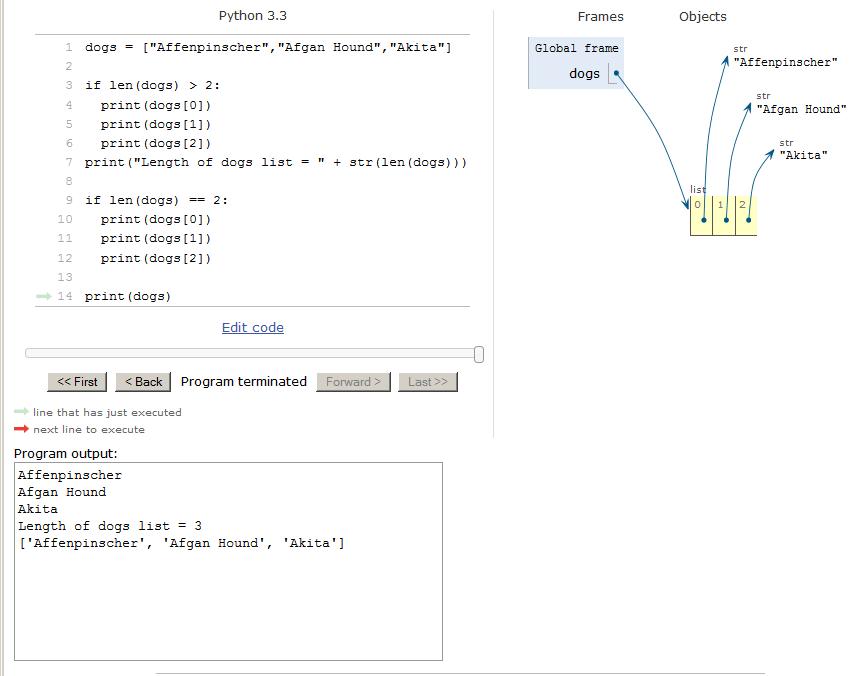This screenshot has width=854, height=676.
Task: Click the "Affenpinscher" string object
Action: 785,62
